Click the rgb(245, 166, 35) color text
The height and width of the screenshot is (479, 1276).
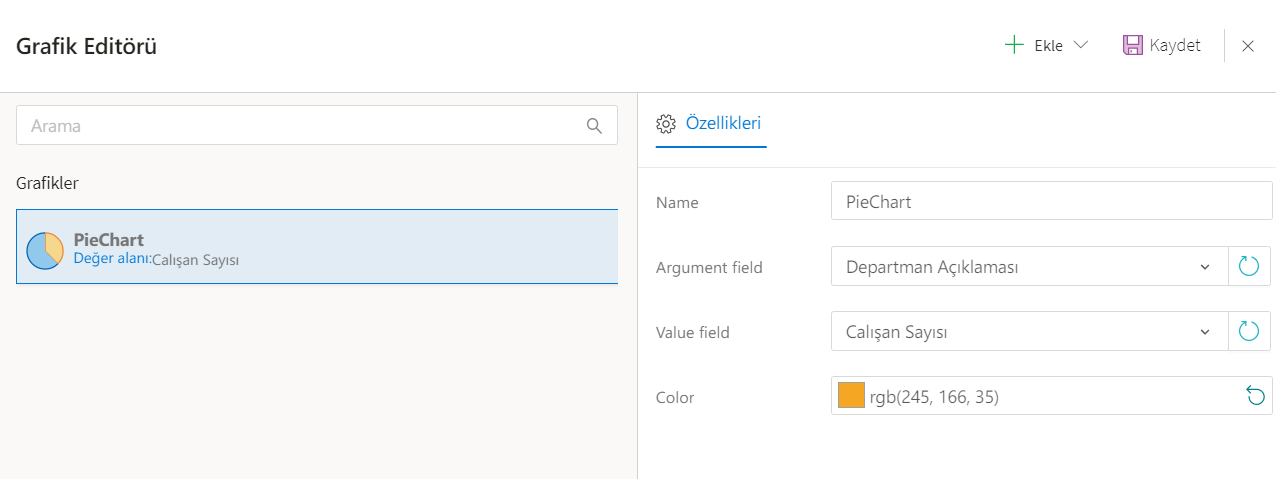934,397
